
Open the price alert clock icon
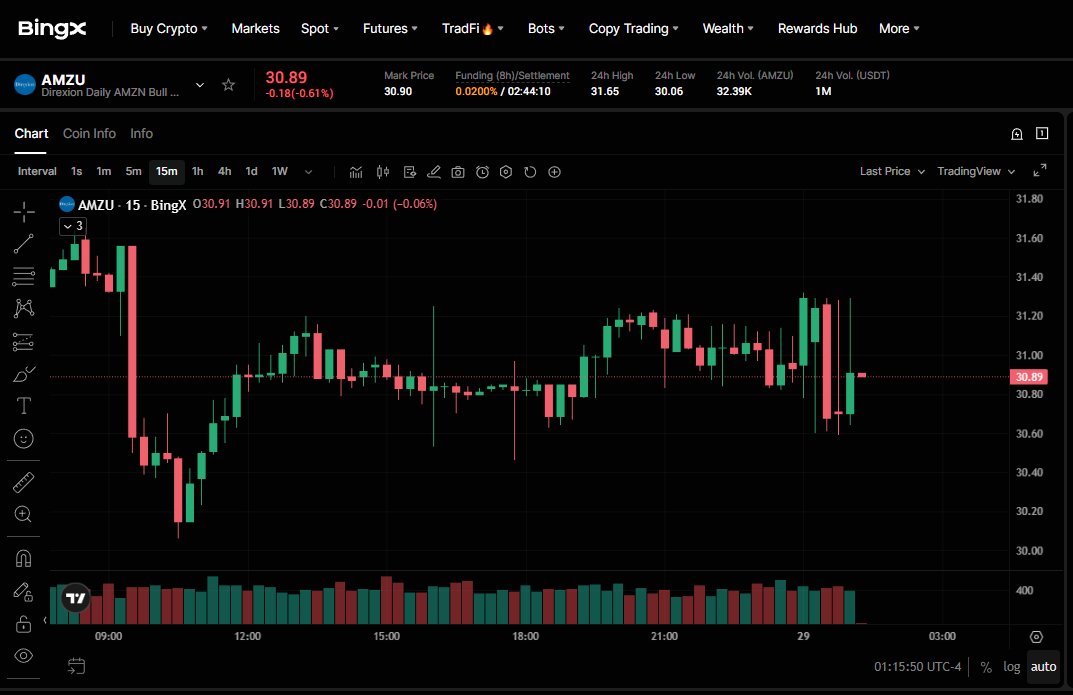click(x=482, y=172)
